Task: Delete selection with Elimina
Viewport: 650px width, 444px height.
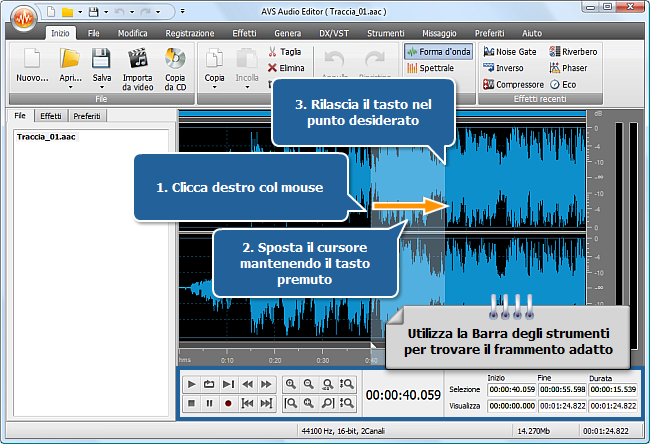Action: point(286,68)
